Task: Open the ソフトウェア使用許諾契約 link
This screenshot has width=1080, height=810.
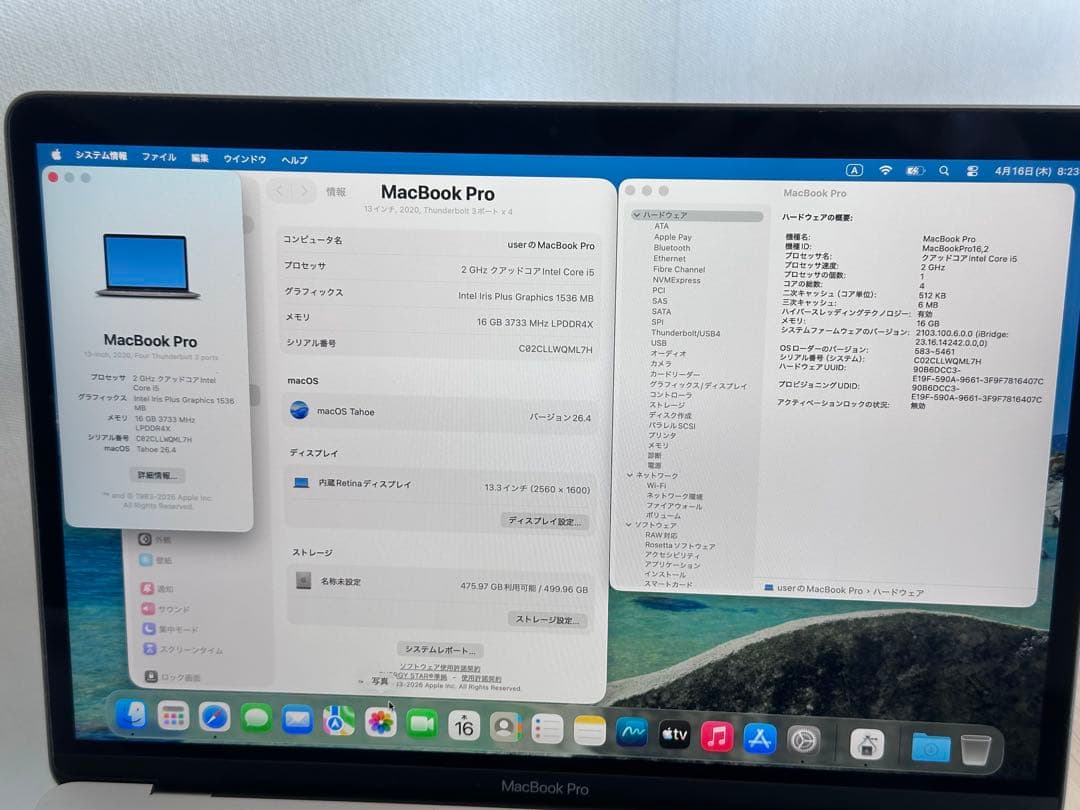Action: 440,668
